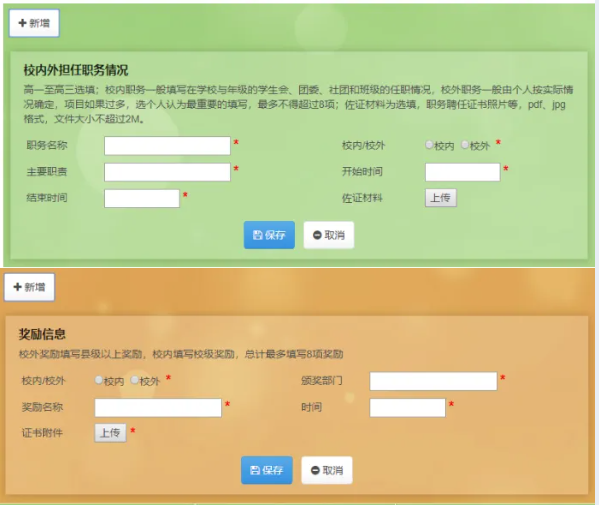Click the 奖励信息 section heading
The image size is (599, 505).
coord(42,335)
